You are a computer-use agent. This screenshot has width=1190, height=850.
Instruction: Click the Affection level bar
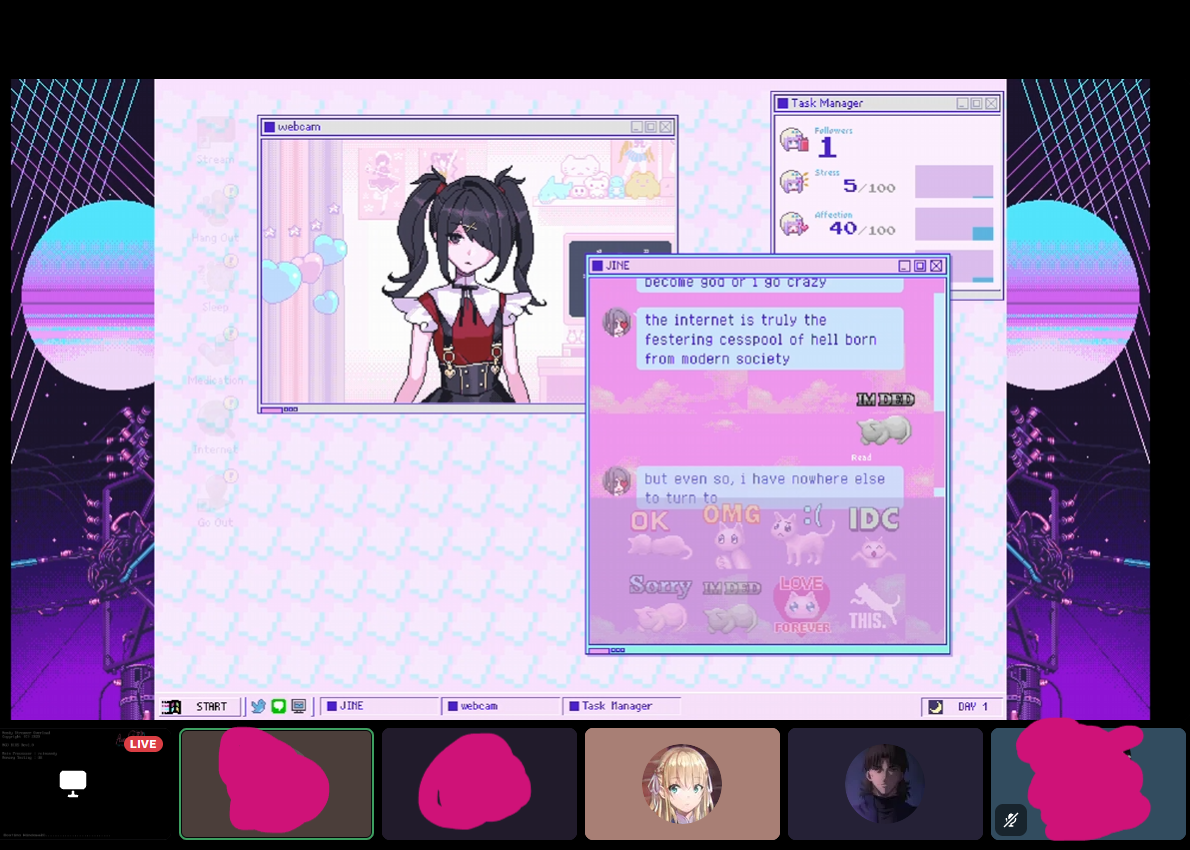pyautogui.click(x=954, y=225)
